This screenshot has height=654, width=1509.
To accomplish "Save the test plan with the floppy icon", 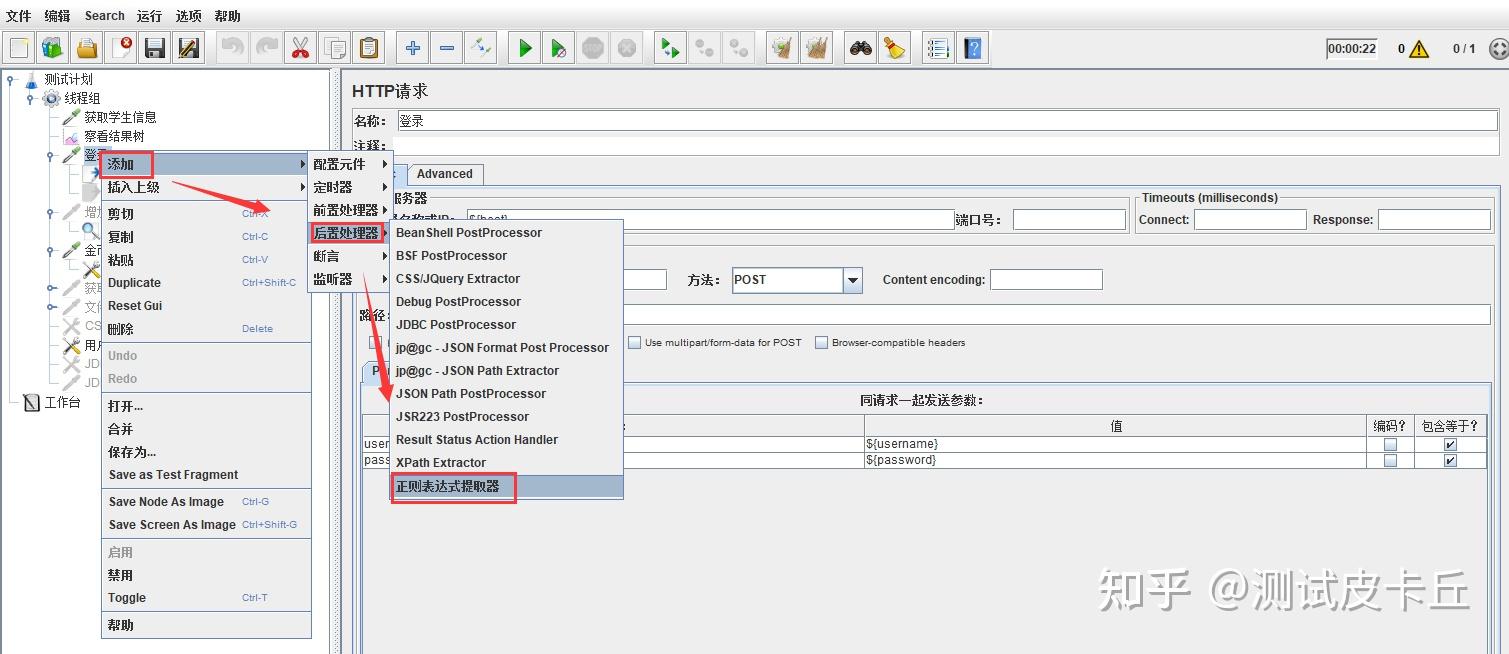I will click(x=154, y=47).
